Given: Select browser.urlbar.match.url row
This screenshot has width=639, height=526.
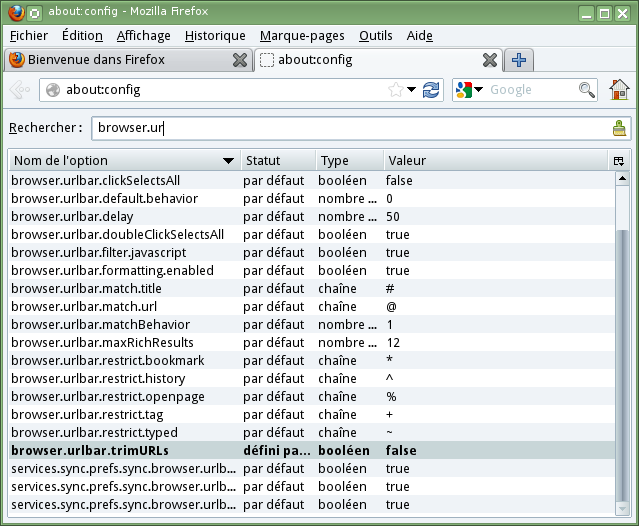Looking at the screenshot, I should 312,306.
